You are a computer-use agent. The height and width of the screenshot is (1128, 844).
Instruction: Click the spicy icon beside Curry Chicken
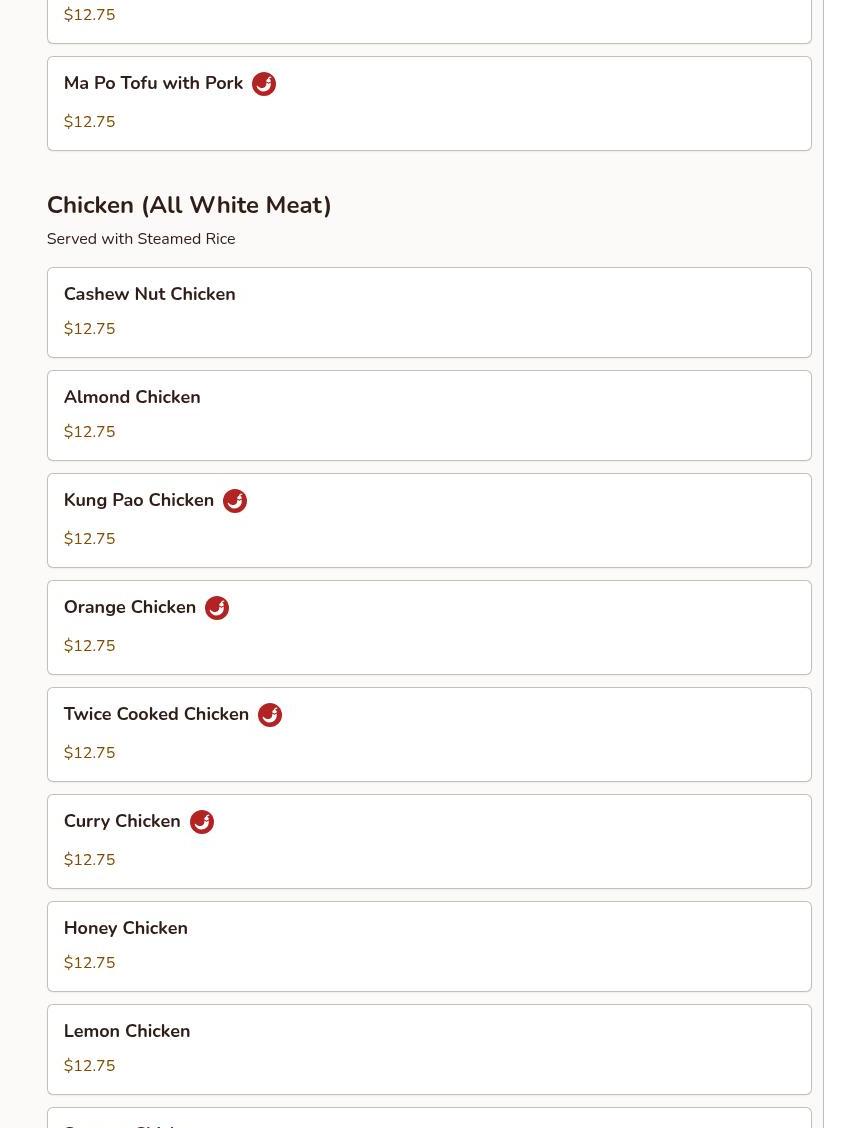coord(201,822)
